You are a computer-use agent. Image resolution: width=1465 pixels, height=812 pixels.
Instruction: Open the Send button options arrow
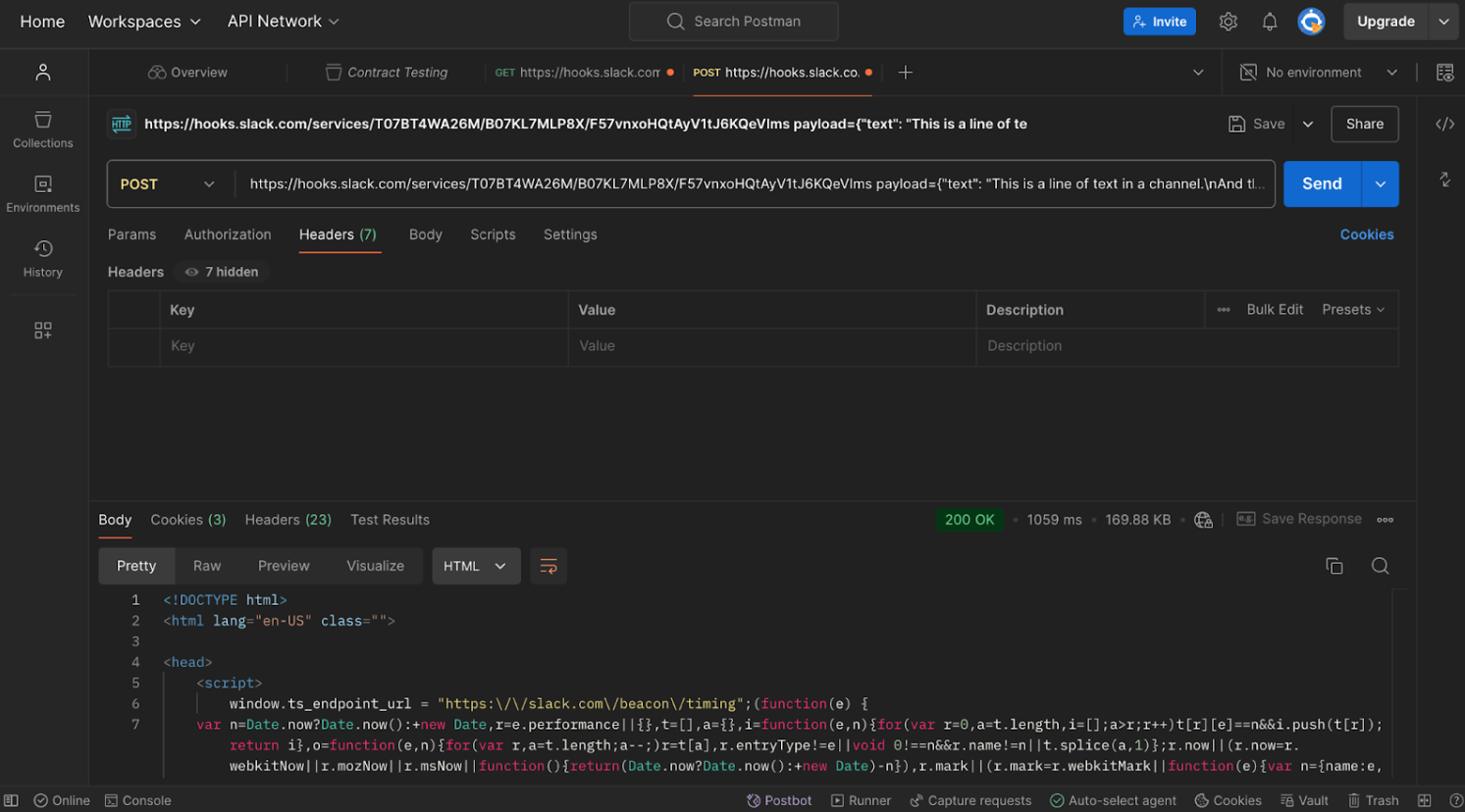tap(1380, 184)
